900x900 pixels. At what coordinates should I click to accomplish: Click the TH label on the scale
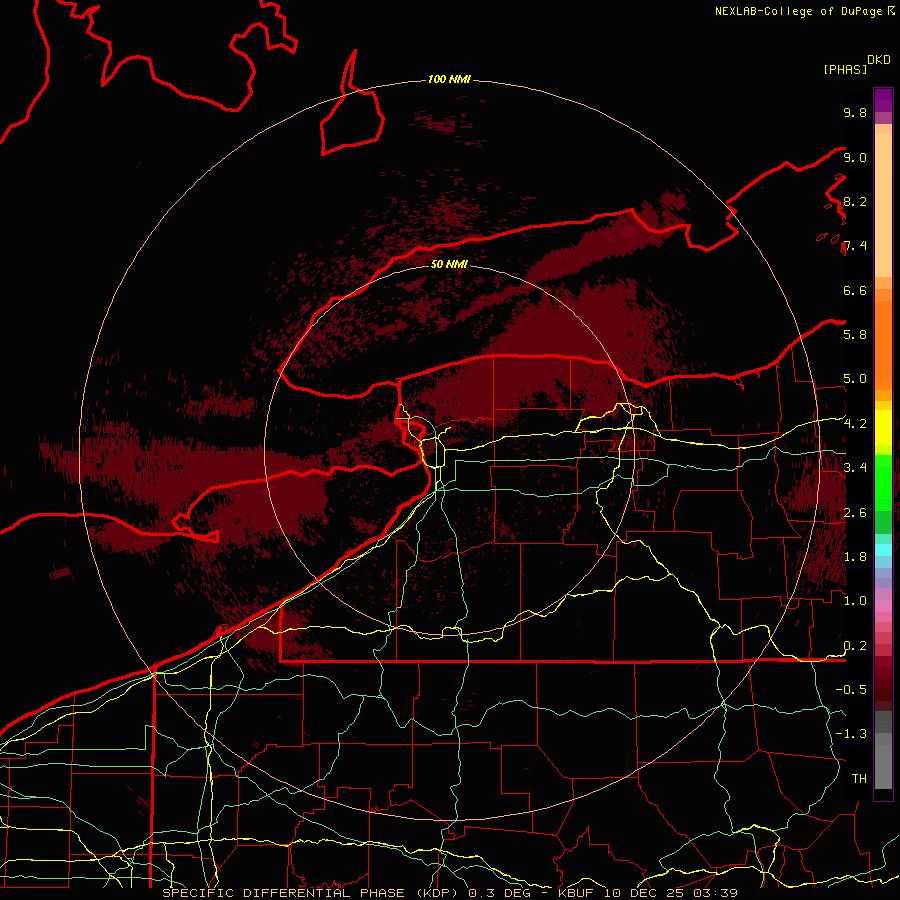pyautogui.click(x=859, y=779)
